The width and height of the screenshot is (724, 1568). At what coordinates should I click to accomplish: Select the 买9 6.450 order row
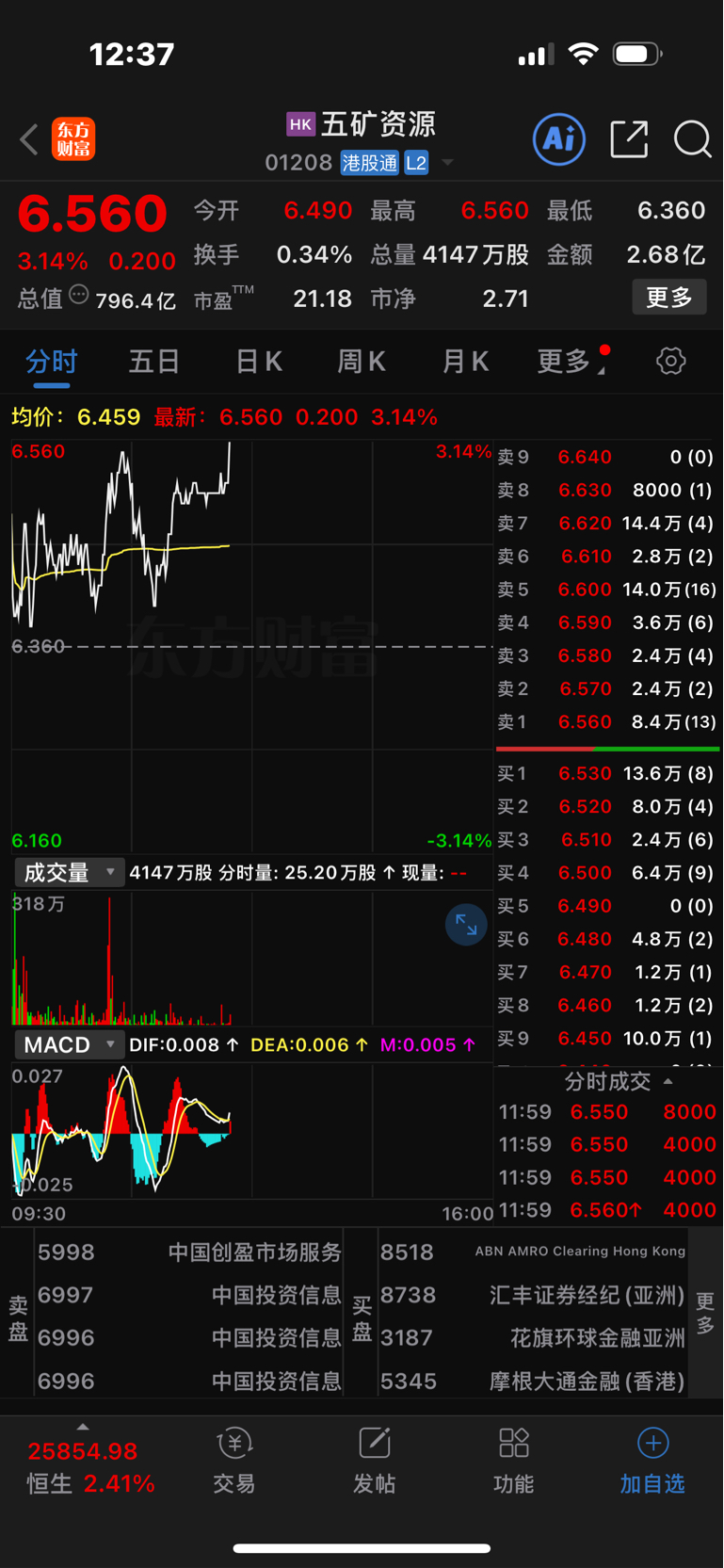tap(607, 1039)
